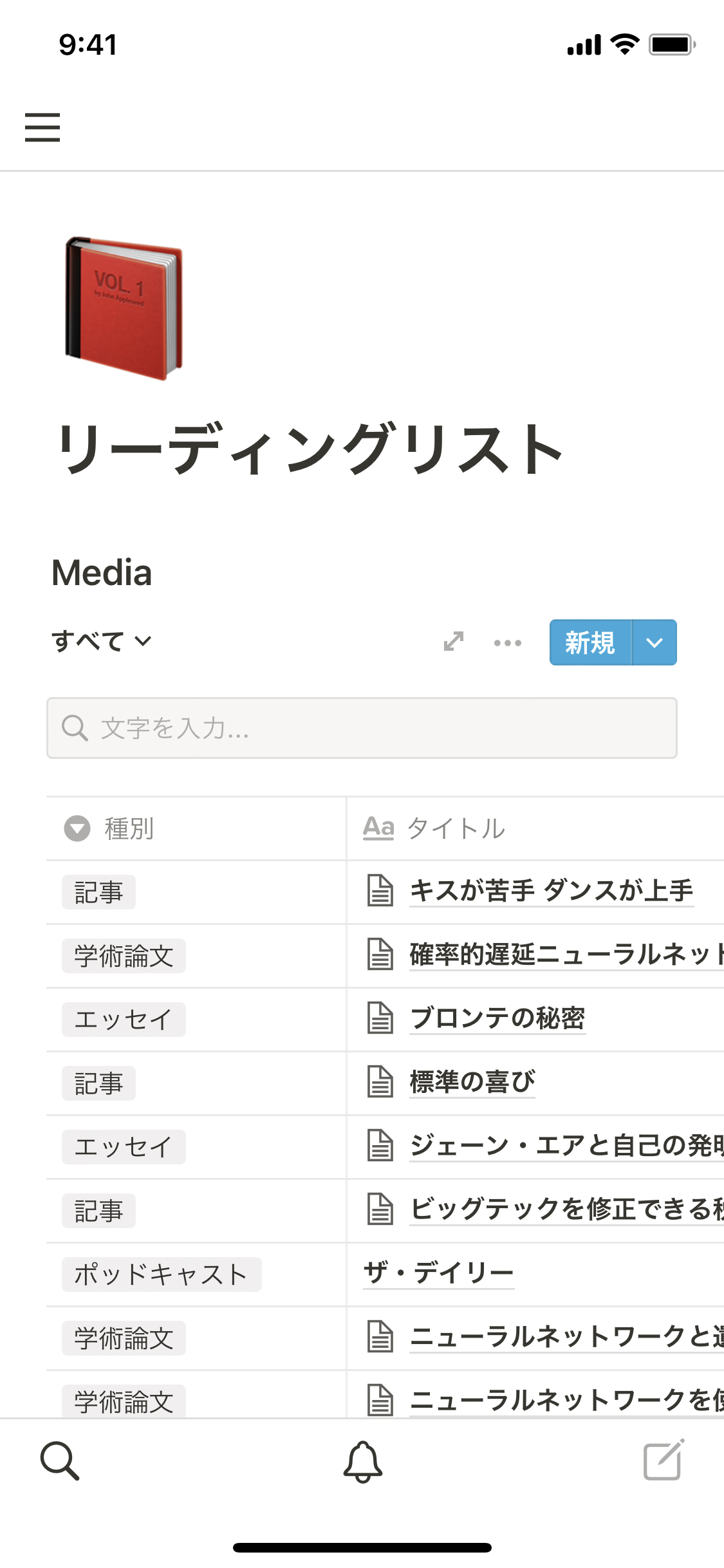Image resolution: width=724 pixels, height=1568 pixels.
Task: Open the タイトル column header menu
Action: [456, 828]
